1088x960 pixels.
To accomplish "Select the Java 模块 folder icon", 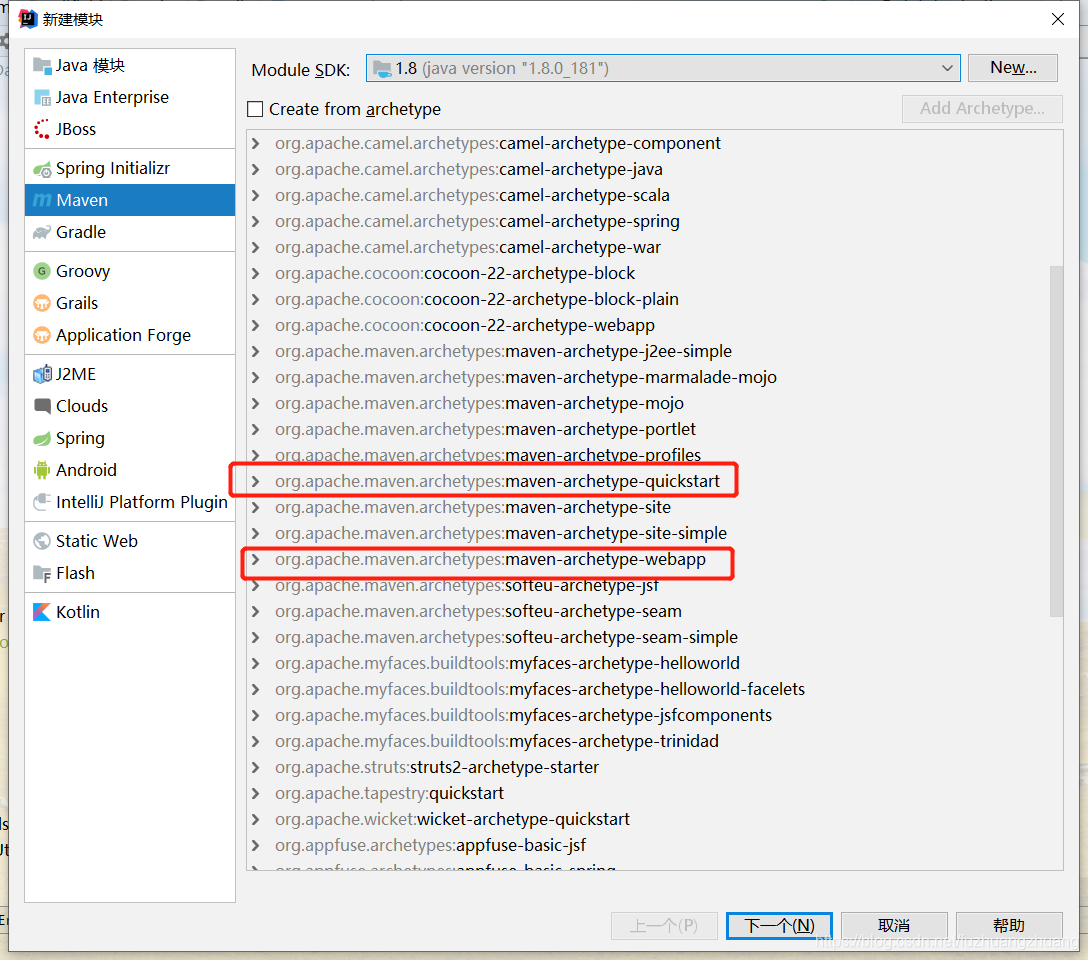I will coord(42,66).
